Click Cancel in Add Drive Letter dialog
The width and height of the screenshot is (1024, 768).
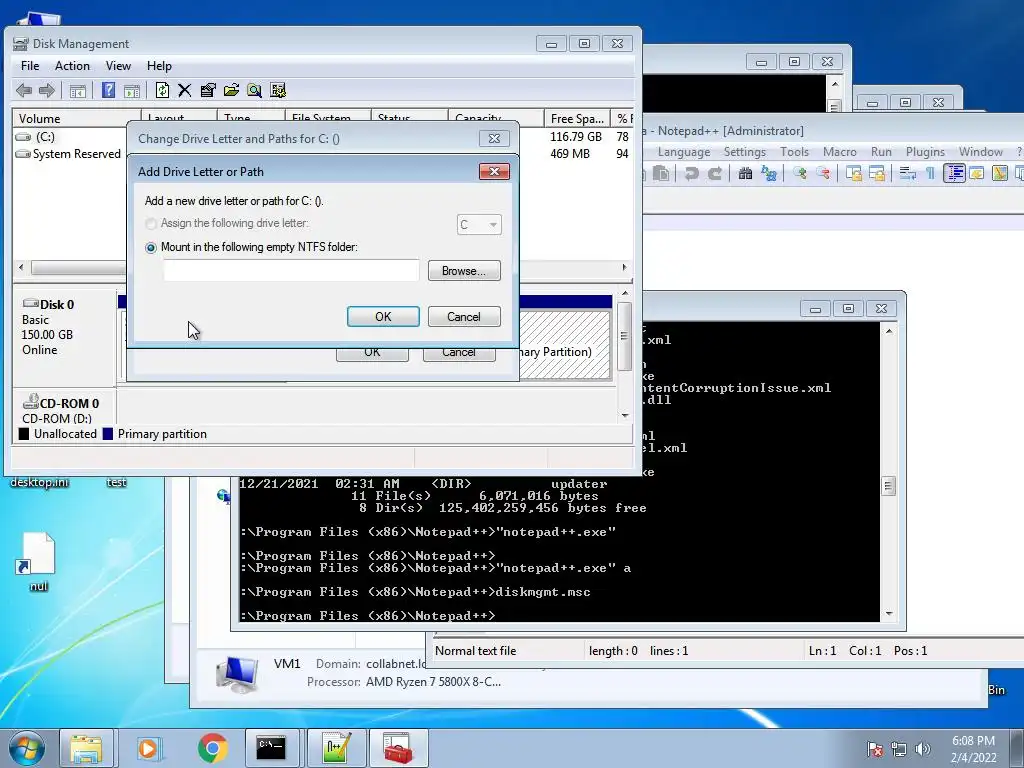[464, 317]
